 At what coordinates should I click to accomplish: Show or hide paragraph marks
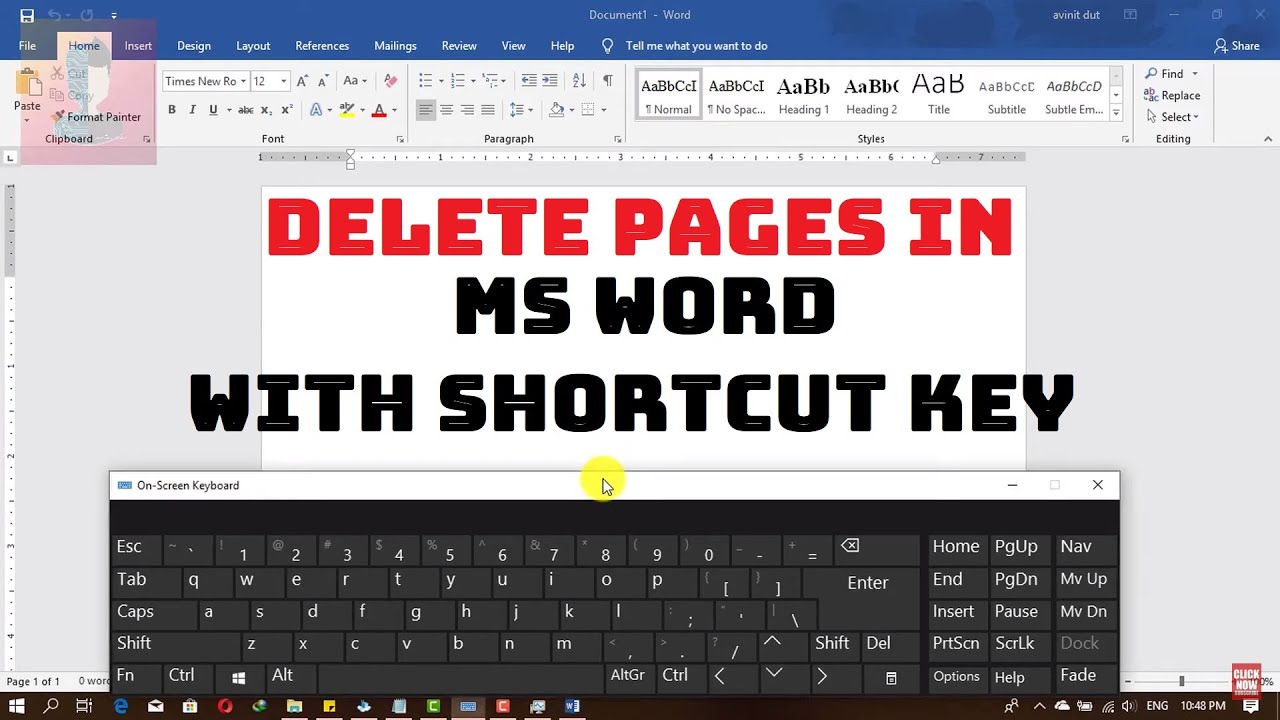607,81
